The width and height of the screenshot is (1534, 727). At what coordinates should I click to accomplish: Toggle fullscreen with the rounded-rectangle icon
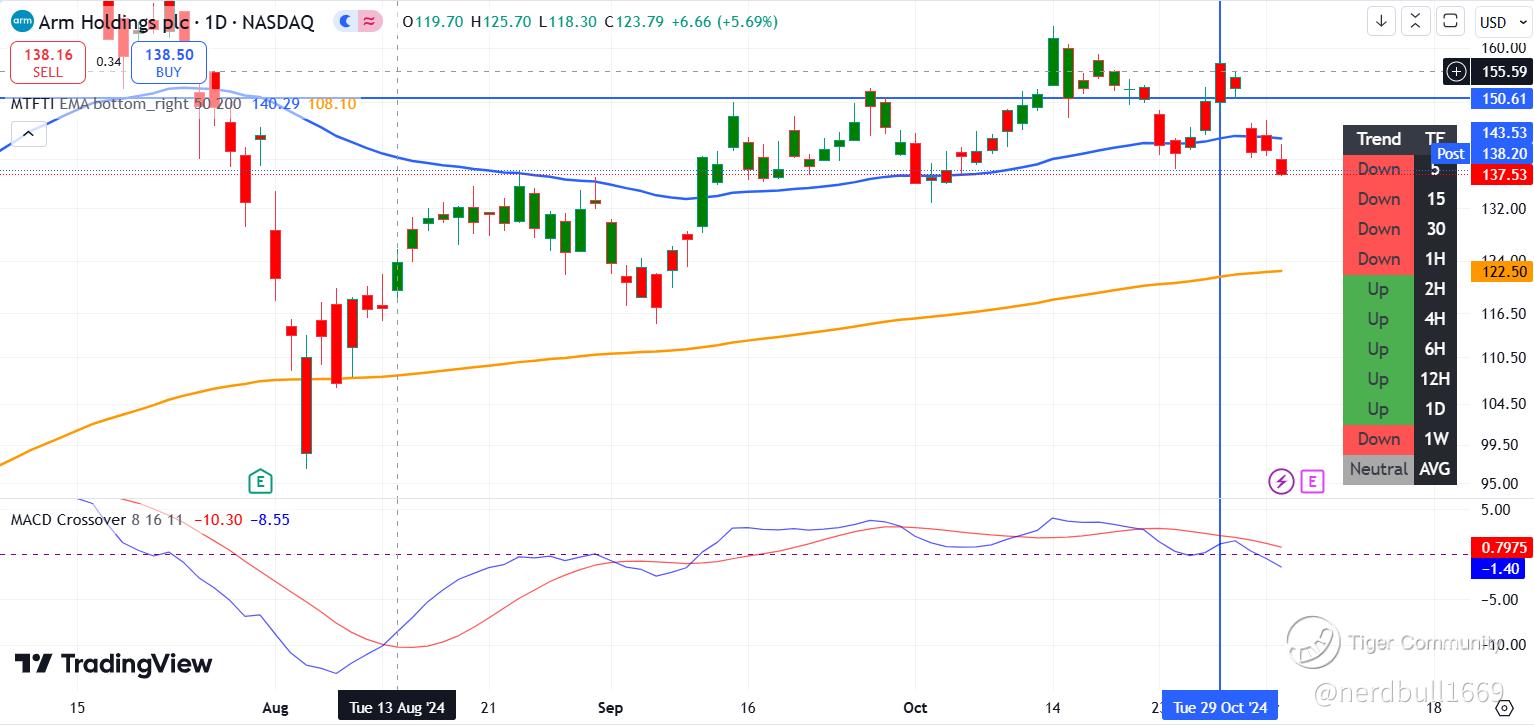point(1450,21)
